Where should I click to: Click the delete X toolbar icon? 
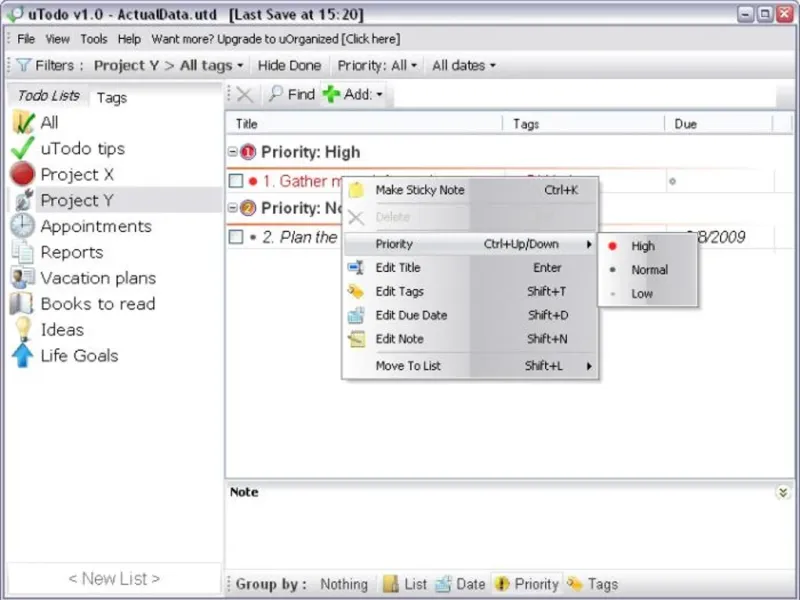(x=245, y=94)
